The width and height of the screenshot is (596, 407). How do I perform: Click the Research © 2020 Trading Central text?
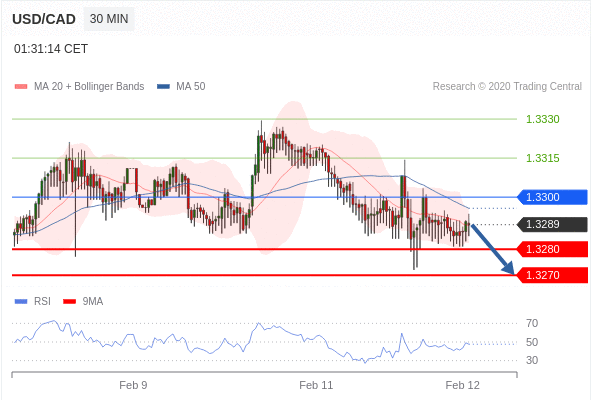(x=507, y=87)
